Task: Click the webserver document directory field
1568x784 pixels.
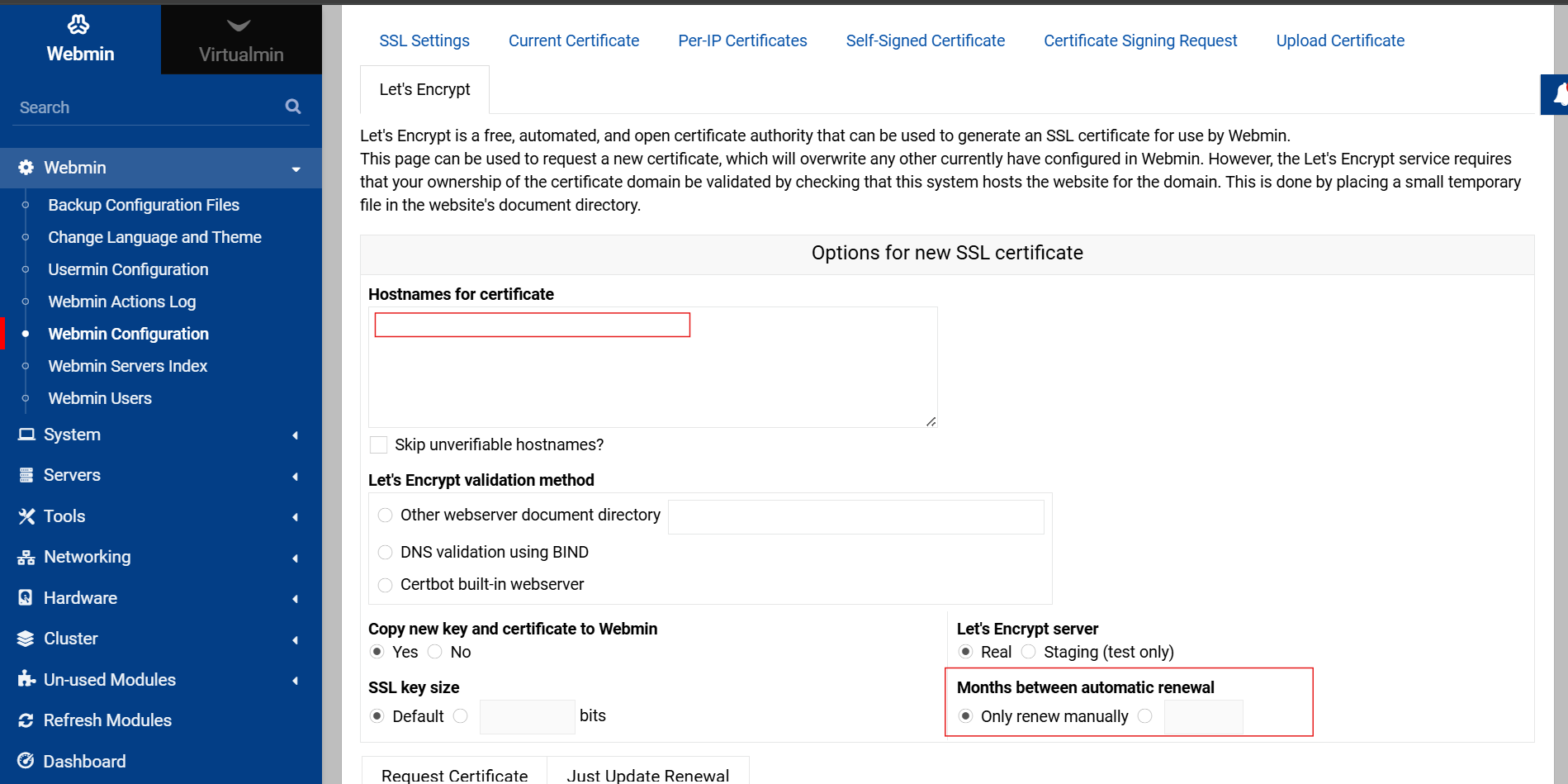Action: (x=855, y=516)
